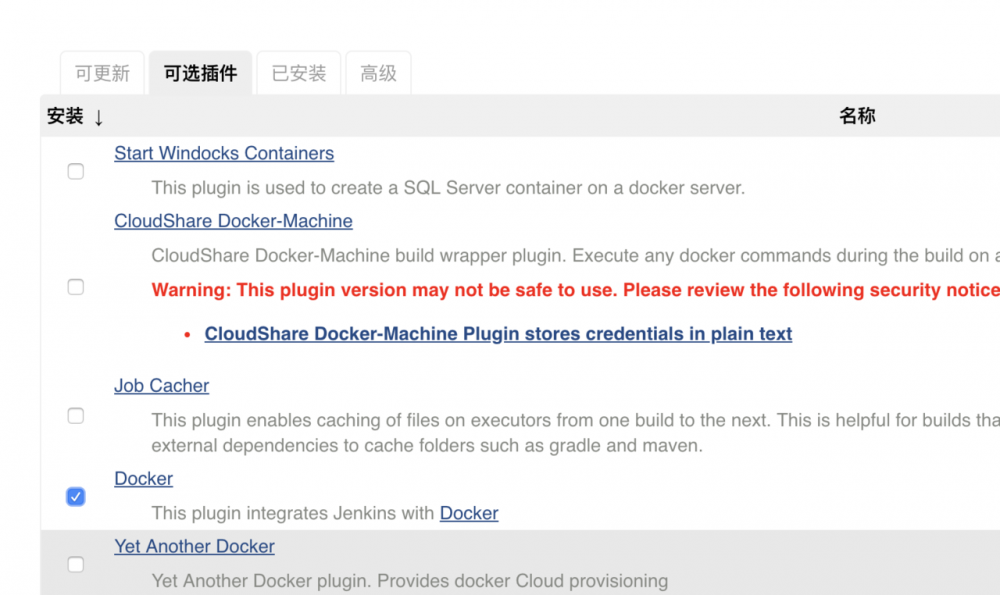Switch to the 可更新 (Updates) tab

click(101, 72)
